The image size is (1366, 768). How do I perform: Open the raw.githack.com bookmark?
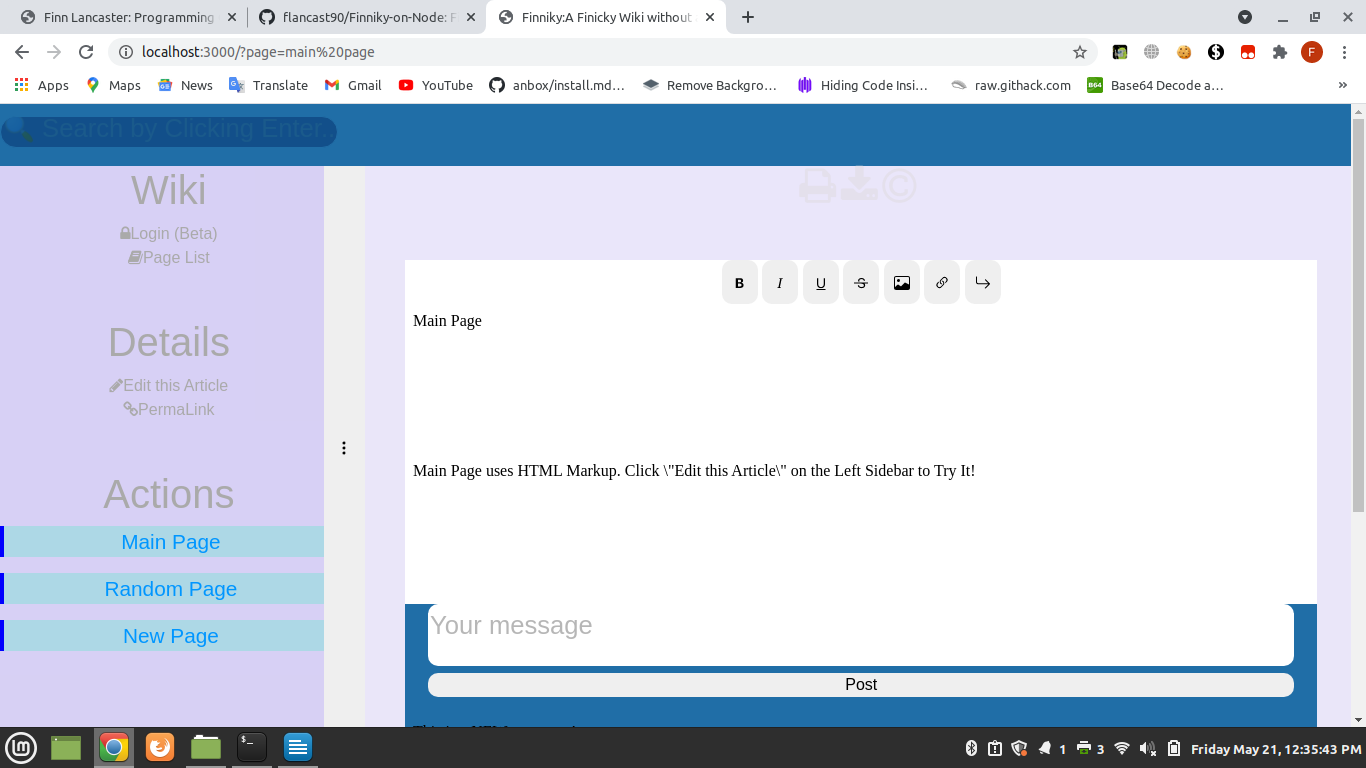point(1011,85)
